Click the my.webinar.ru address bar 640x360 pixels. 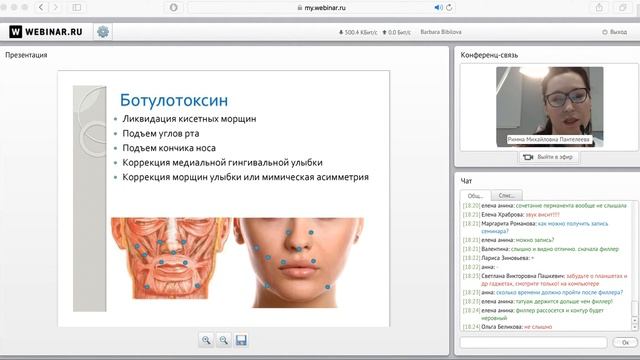click(321, 7)
